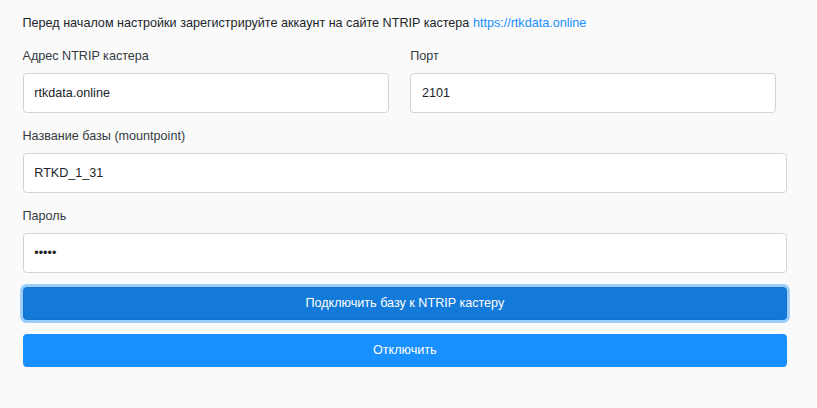This screenshot has height=408, width=817.
Task: Click the masked password dots
Action: coord(45,253)
